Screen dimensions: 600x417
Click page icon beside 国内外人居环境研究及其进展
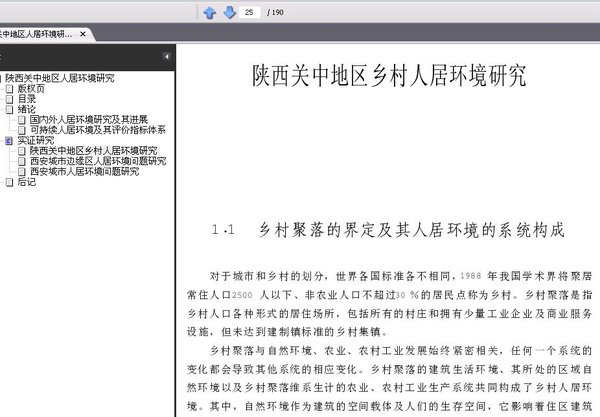click(22, 120)
